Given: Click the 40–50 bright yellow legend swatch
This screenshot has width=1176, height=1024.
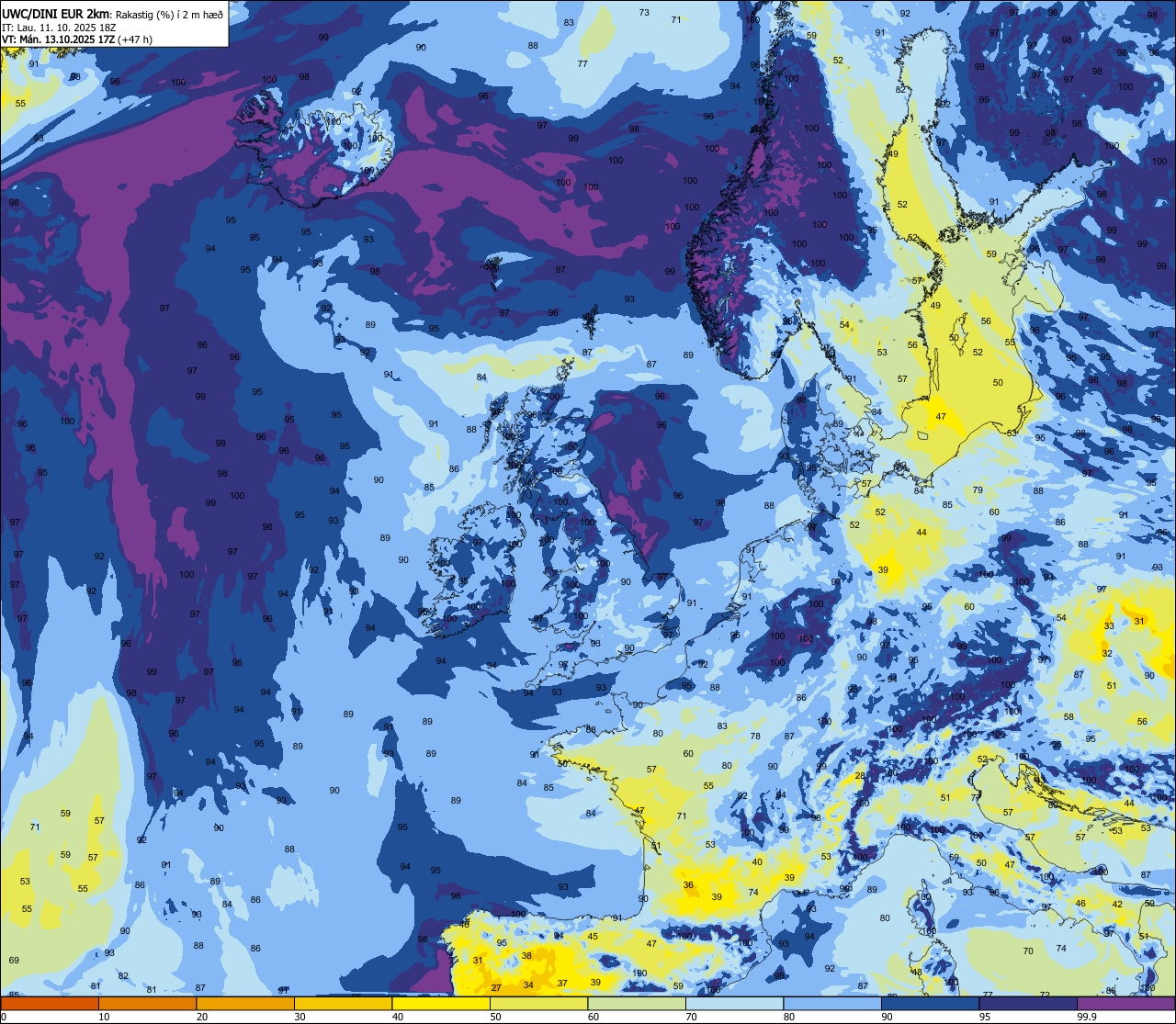Looking at the screenshot, I should (x=441, y=1003).
